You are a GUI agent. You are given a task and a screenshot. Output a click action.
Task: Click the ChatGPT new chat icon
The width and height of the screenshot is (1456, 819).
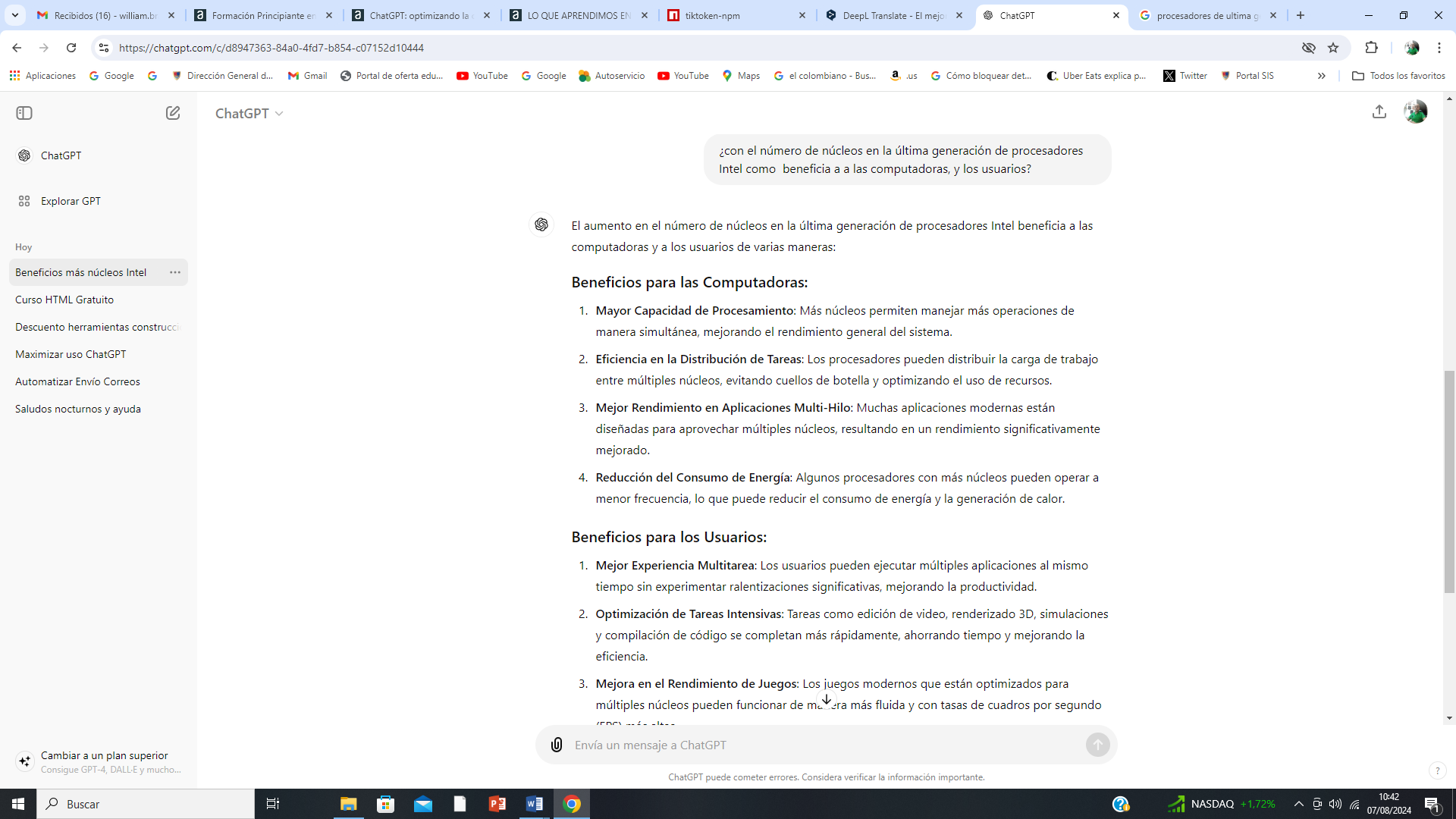tap(173, 113)
